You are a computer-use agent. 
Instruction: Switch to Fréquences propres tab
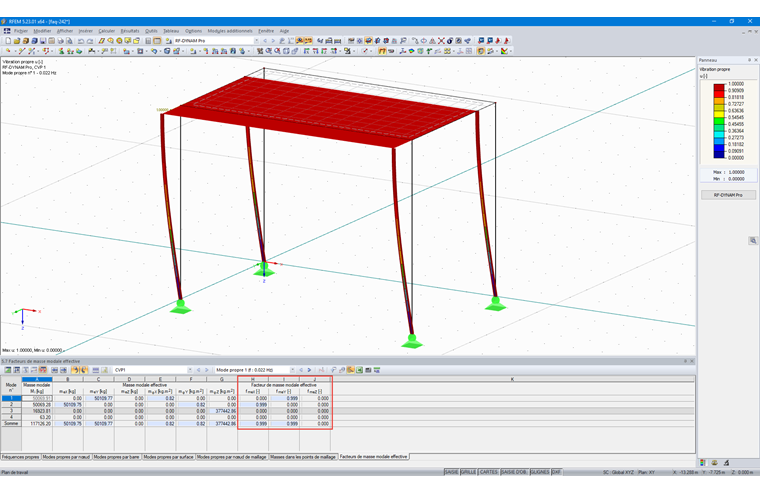[20, 457]
